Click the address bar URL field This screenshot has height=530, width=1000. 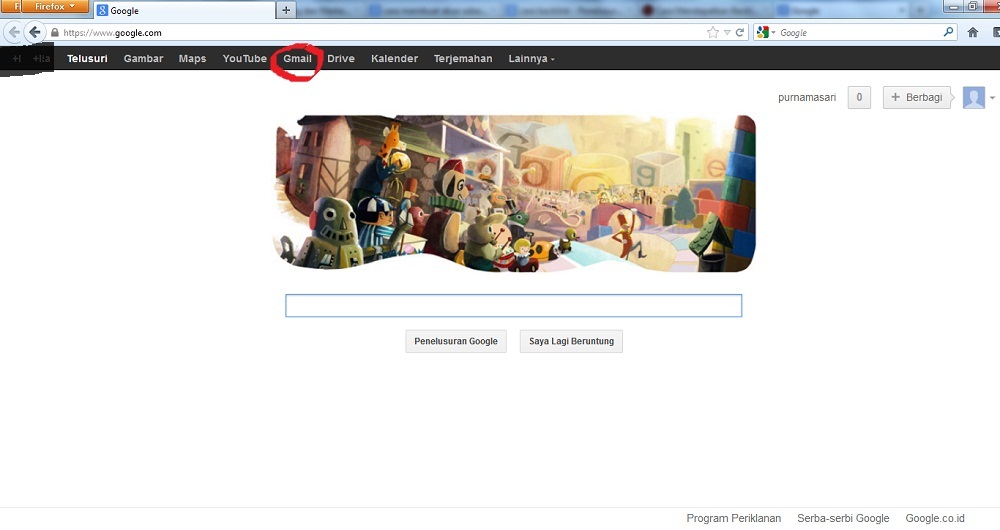click(x=383, y=33)
